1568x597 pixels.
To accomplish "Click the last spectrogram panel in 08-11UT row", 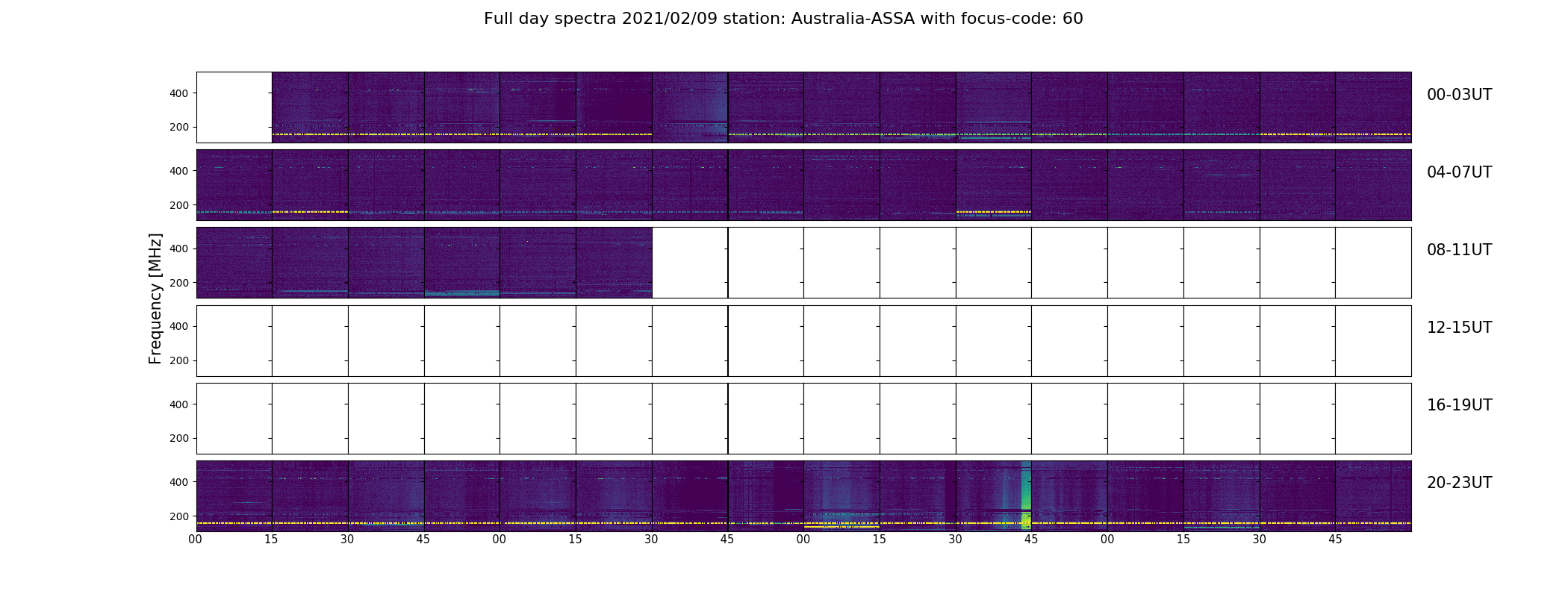I will (614, 263).
